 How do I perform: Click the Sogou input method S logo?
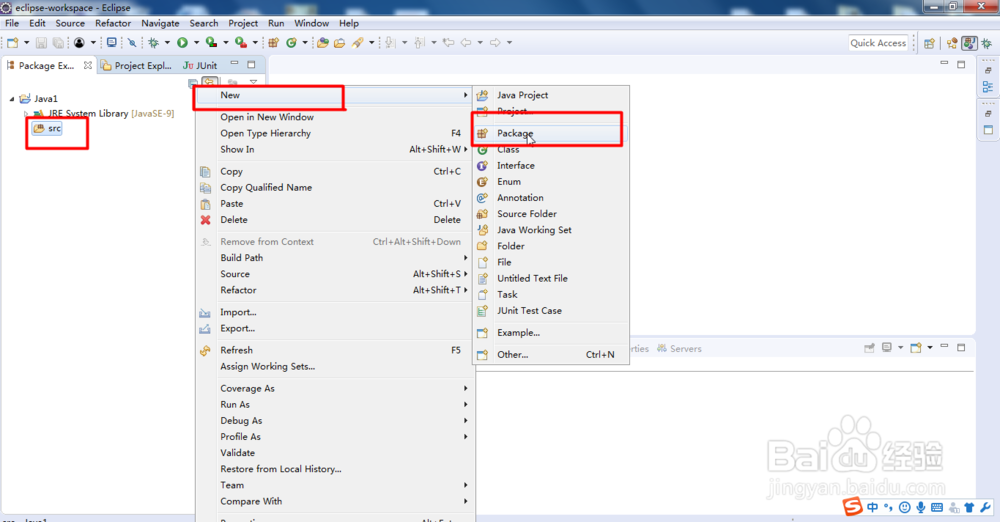(853, 507)
